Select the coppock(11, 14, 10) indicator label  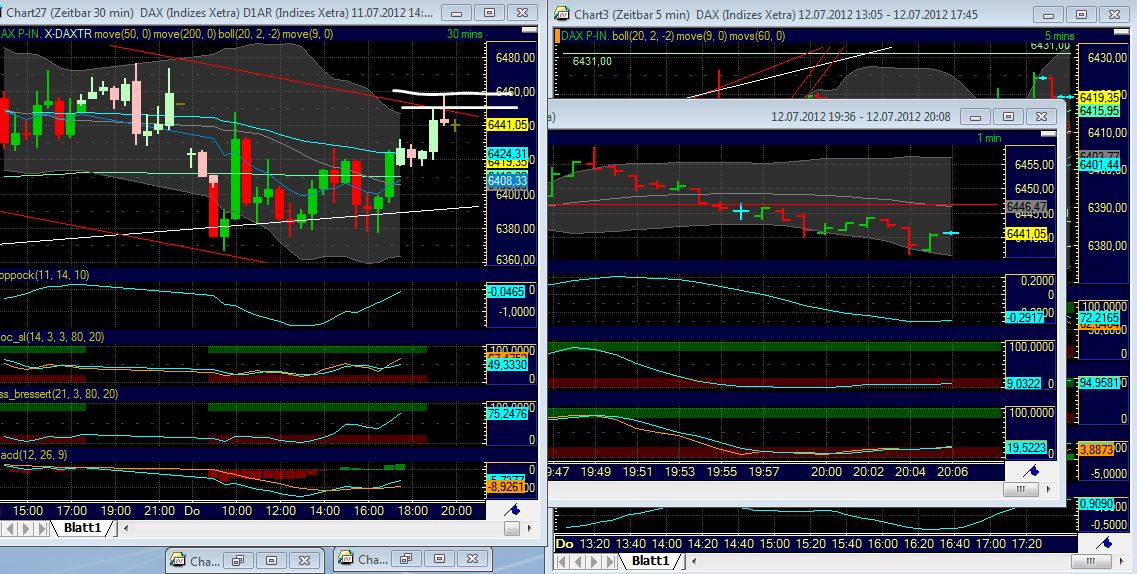coord(44,275)
